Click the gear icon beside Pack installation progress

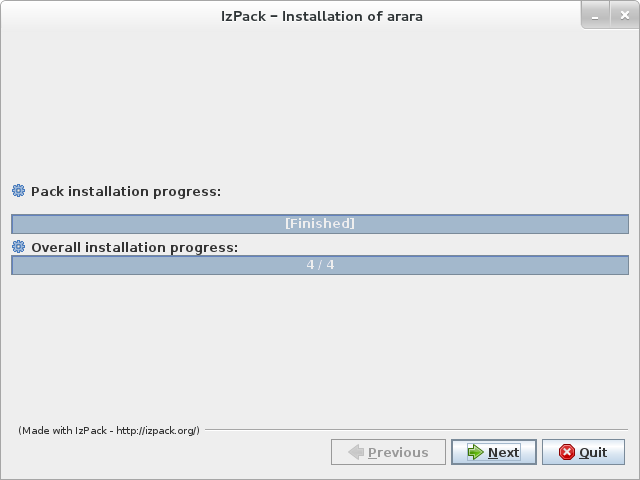pos(18,191)
